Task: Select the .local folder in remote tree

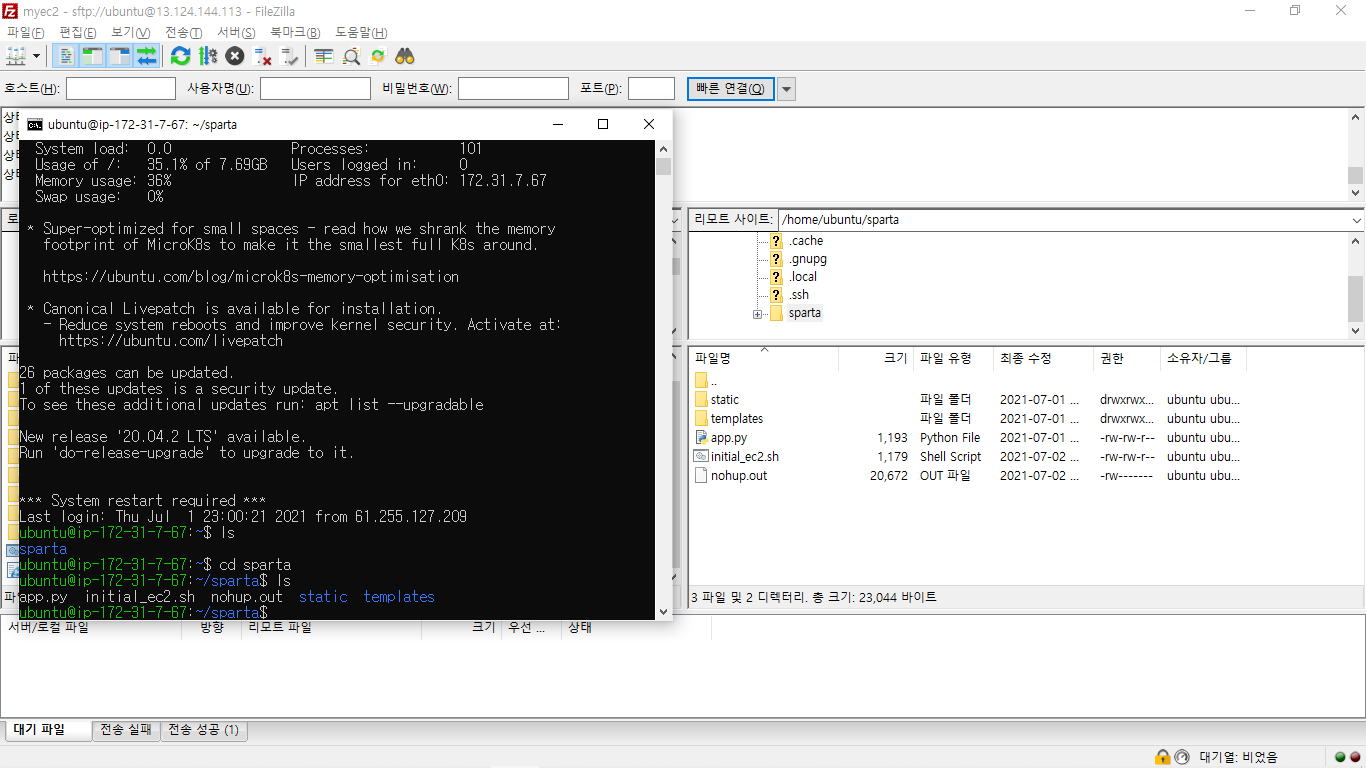Action: pos(803,277)
